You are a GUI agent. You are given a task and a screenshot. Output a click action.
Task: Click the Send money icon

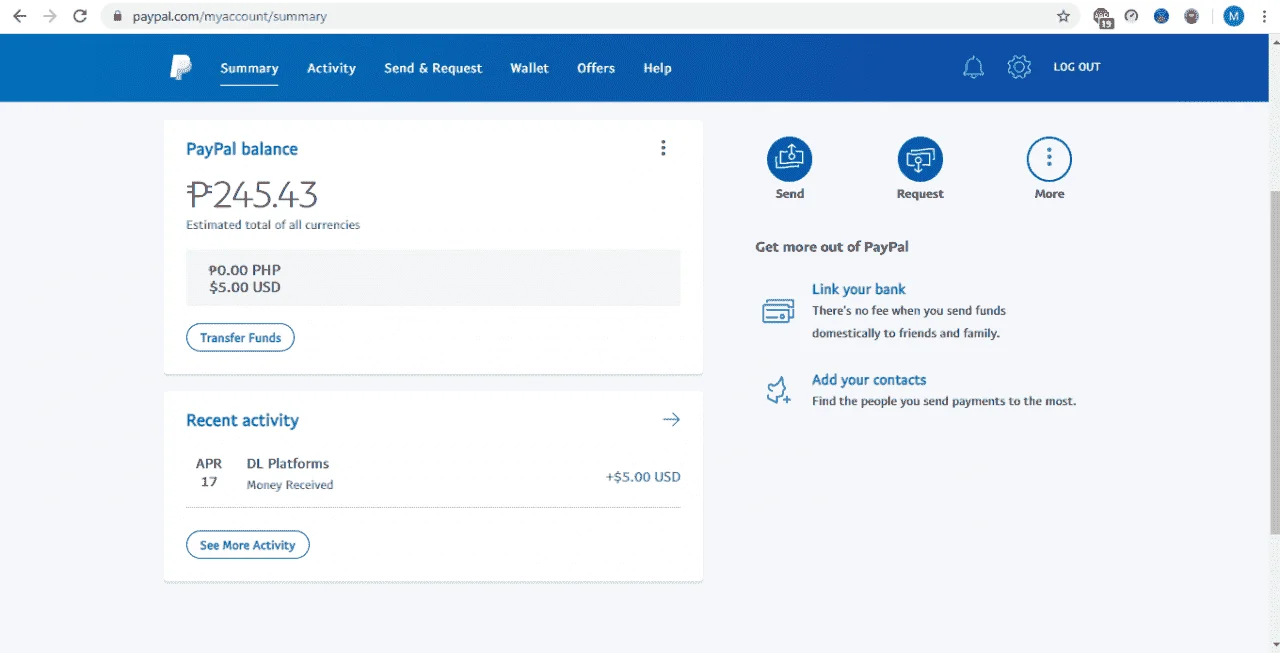click(790, 159)
